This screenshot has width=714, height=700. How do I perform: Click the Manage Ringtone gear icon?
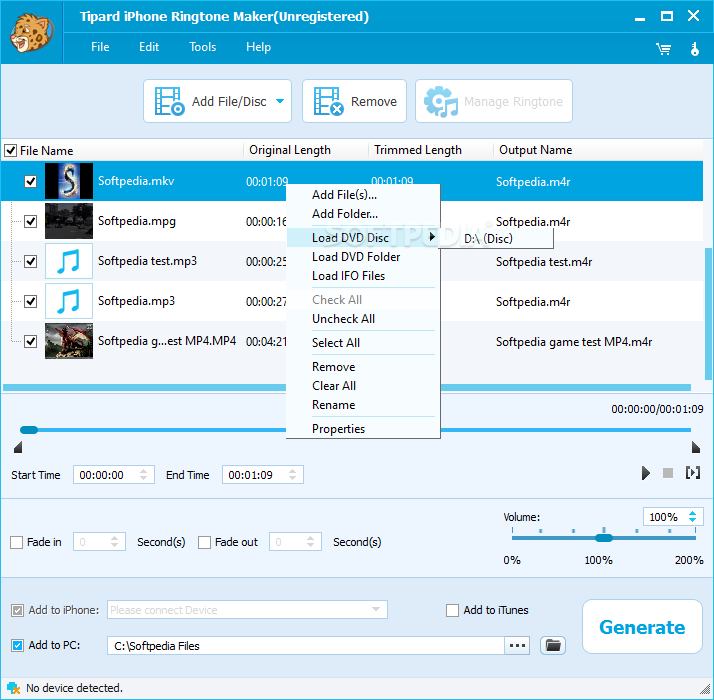[x=441, y=101]
